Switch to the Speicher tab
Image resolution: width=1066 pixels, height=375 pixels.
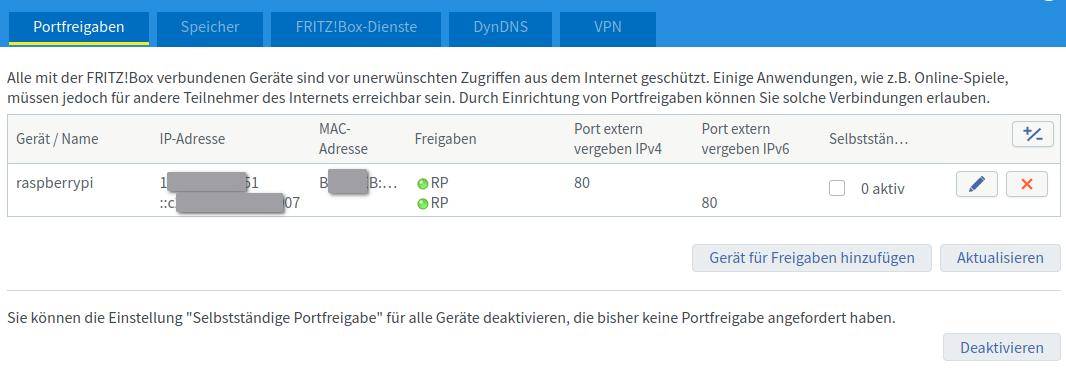coord(210,28)
